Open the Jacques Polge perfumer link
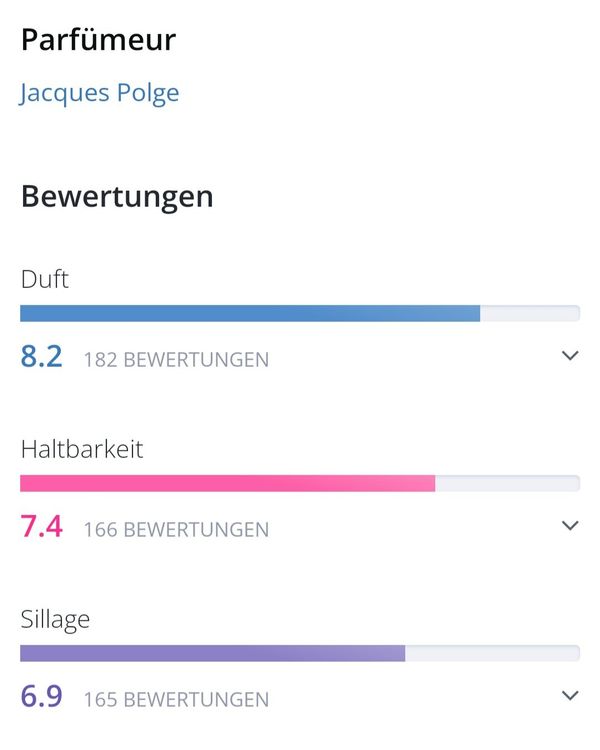 (x=99, y=94)
